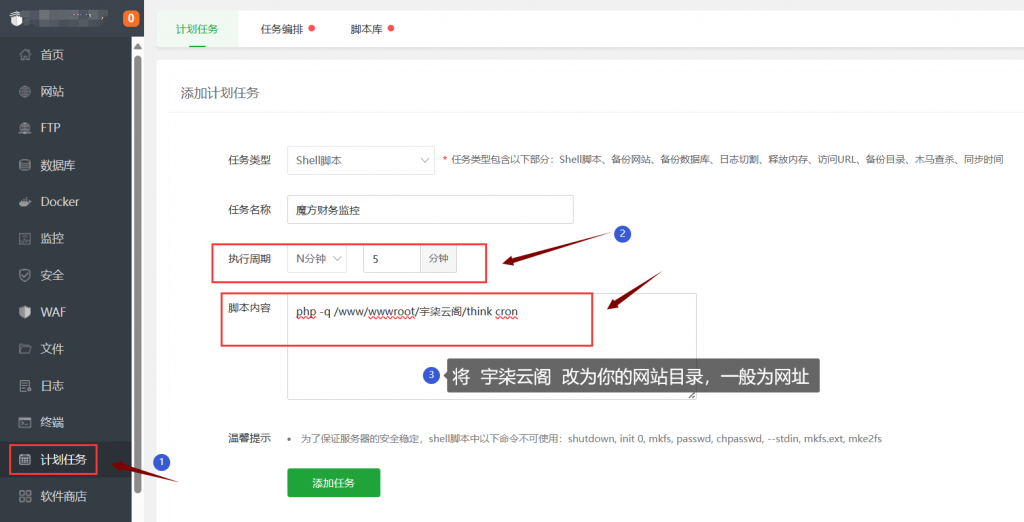This screenshot has height=522, width=1024.
Task: Click the 分钟 unit label after the 5 field
Action: pyautogui.click(x=438, y=259)
